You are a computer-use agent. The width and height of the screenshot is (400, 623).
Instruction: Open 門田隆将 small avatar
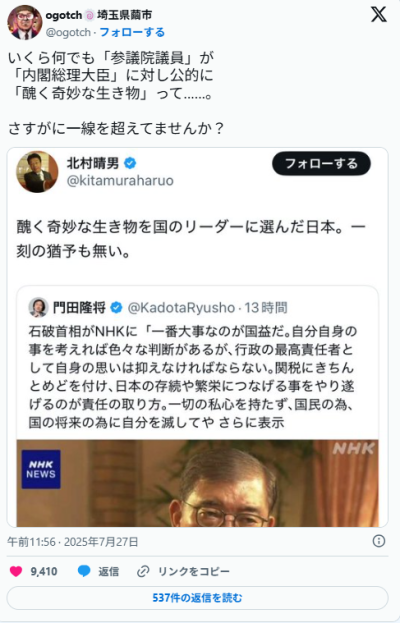38,307
